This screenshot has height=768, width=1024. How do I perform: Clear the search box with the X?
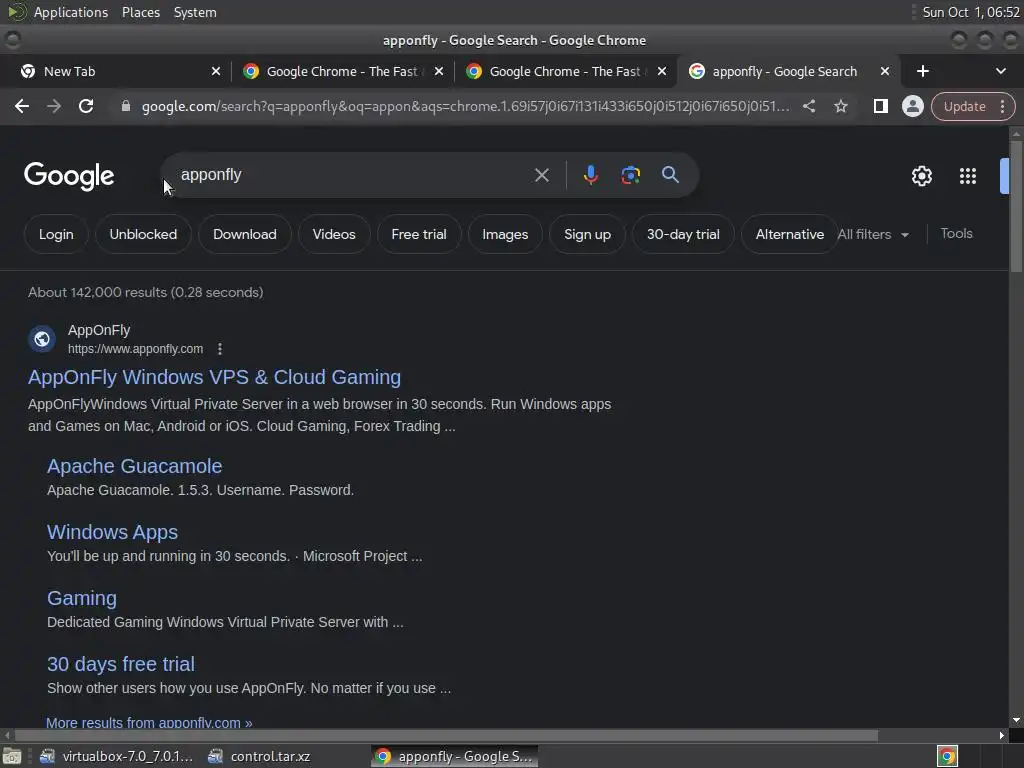541,175
